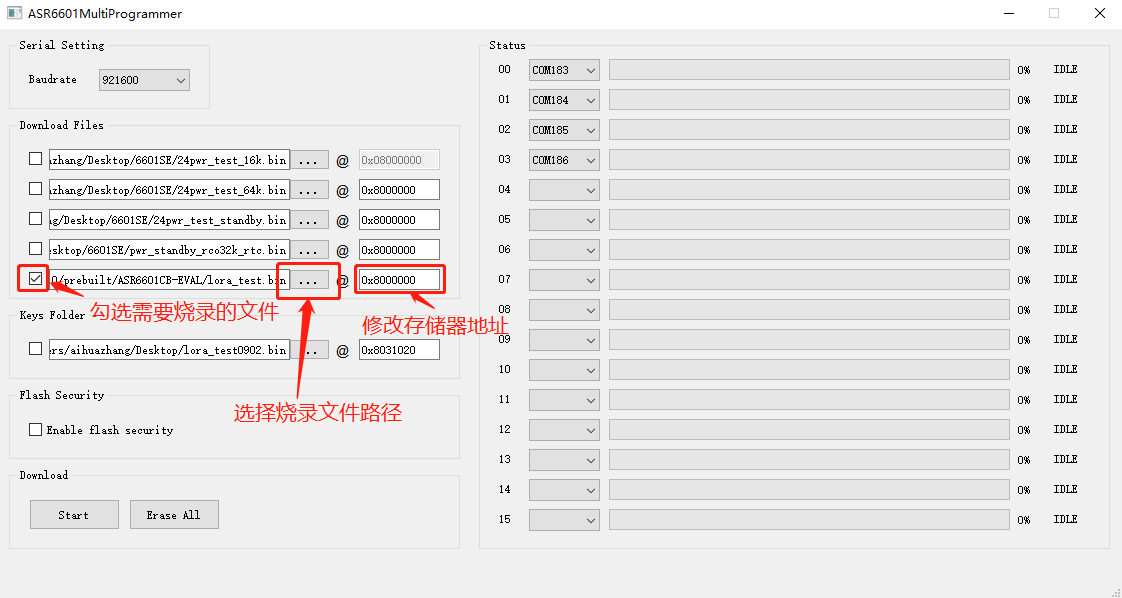
Task: Tick checkbox for pwr_standby_rco32k_rtc.bin file
Action: tap(35, 249)
